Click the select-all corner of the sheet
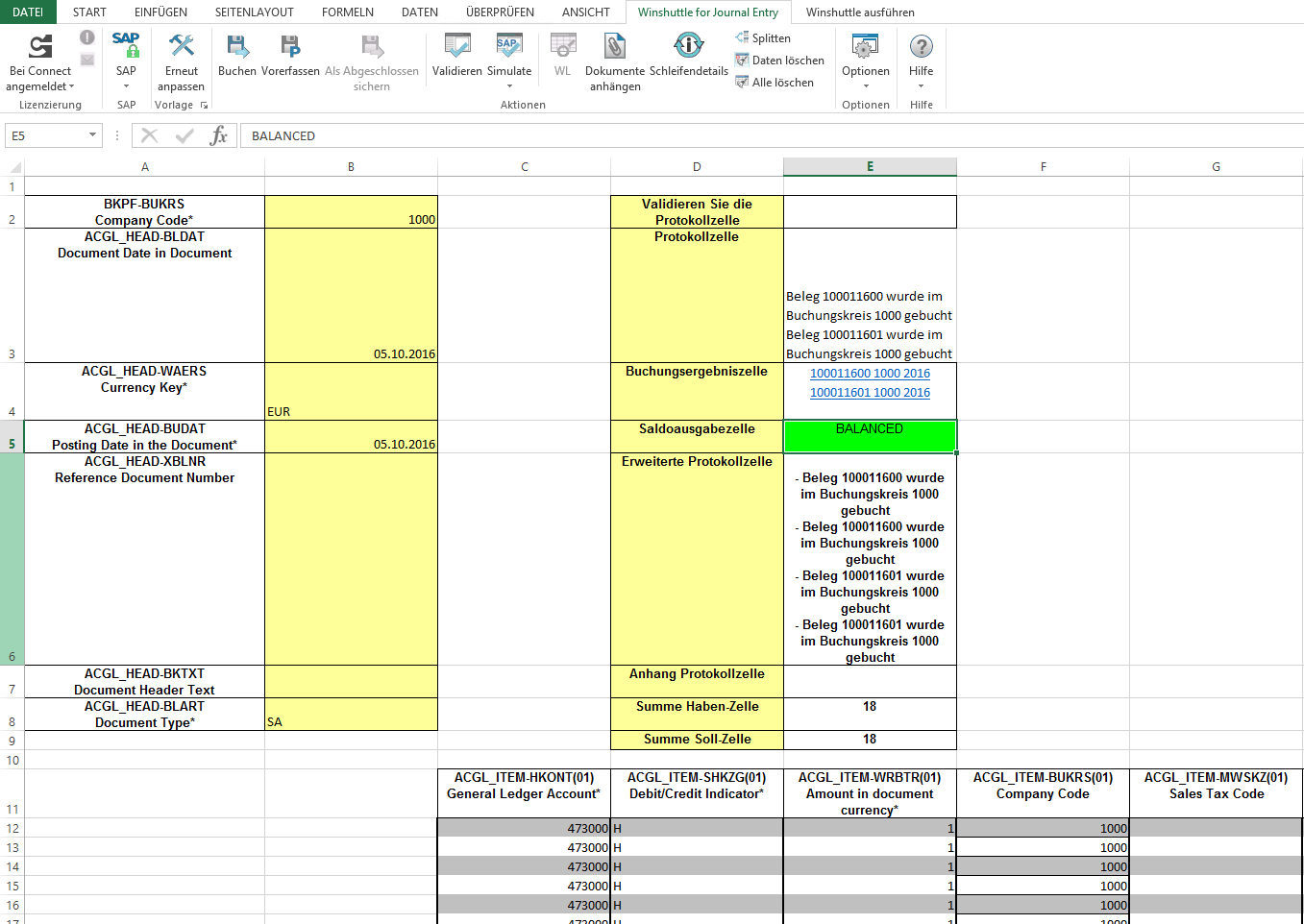 coord(12,167)
